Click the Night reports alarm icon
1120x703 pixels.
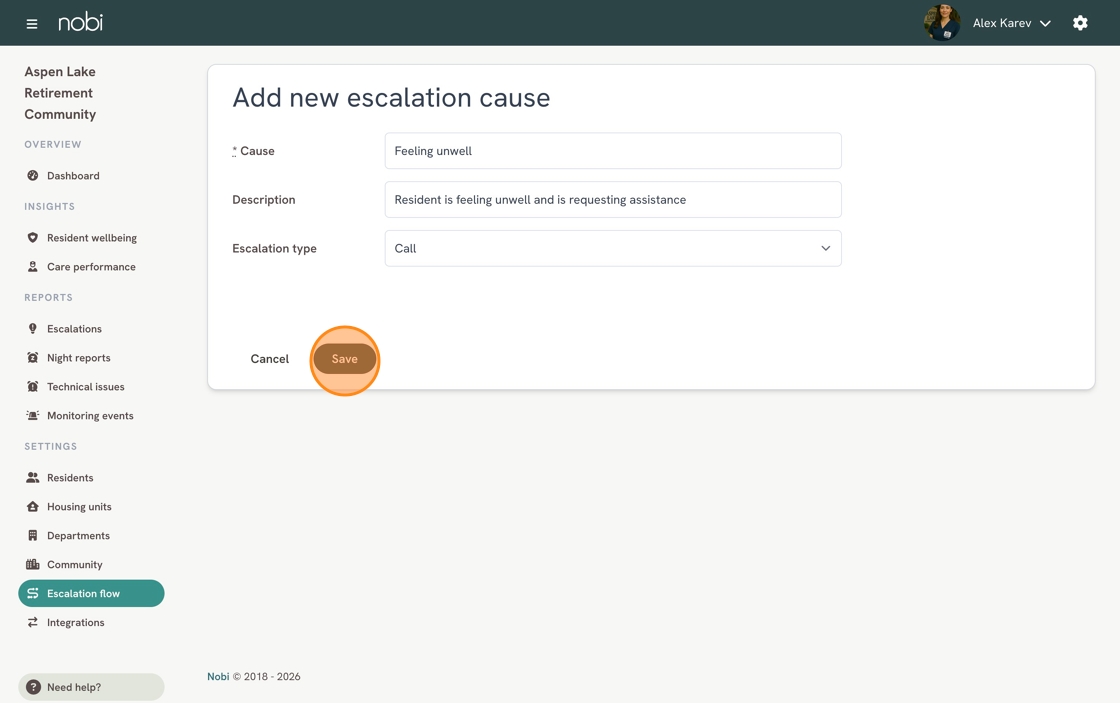(32, 357)
